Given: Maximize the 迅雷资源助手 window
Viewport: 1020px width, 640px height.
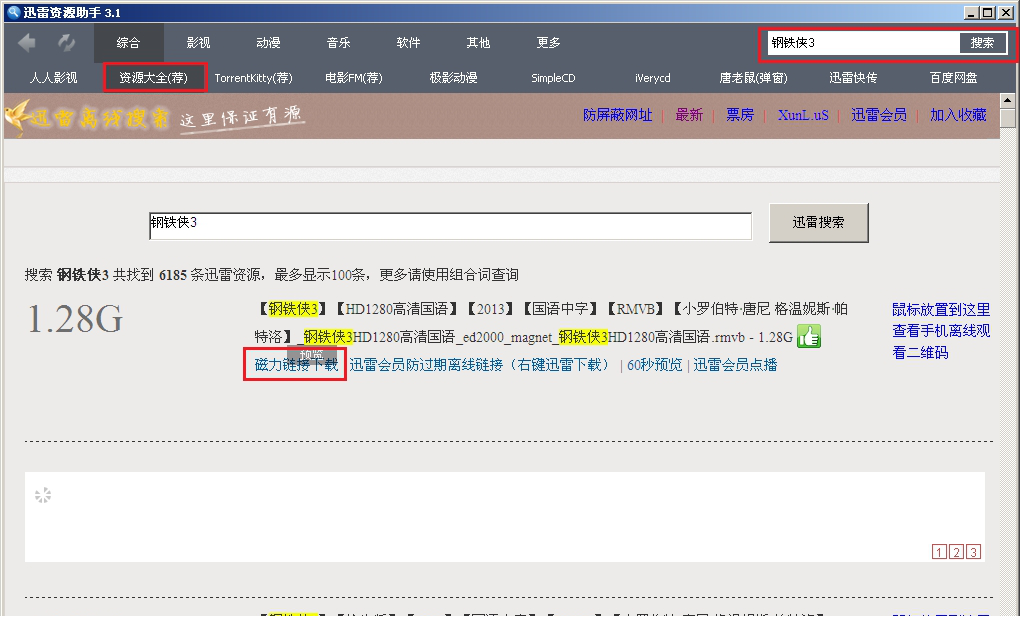Looking at the screenshot, I should (x=987, y=12).
